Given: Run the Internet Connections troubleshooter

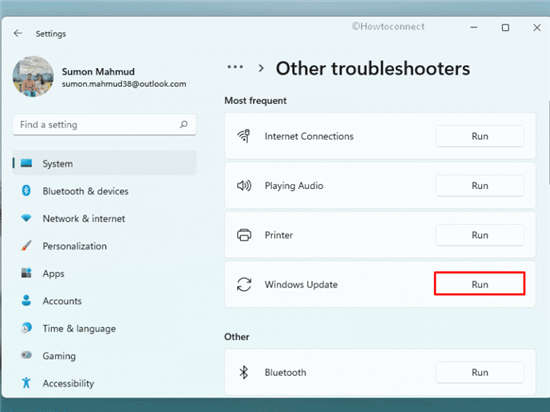Looking at the screenshot, I should click(480, 136).
